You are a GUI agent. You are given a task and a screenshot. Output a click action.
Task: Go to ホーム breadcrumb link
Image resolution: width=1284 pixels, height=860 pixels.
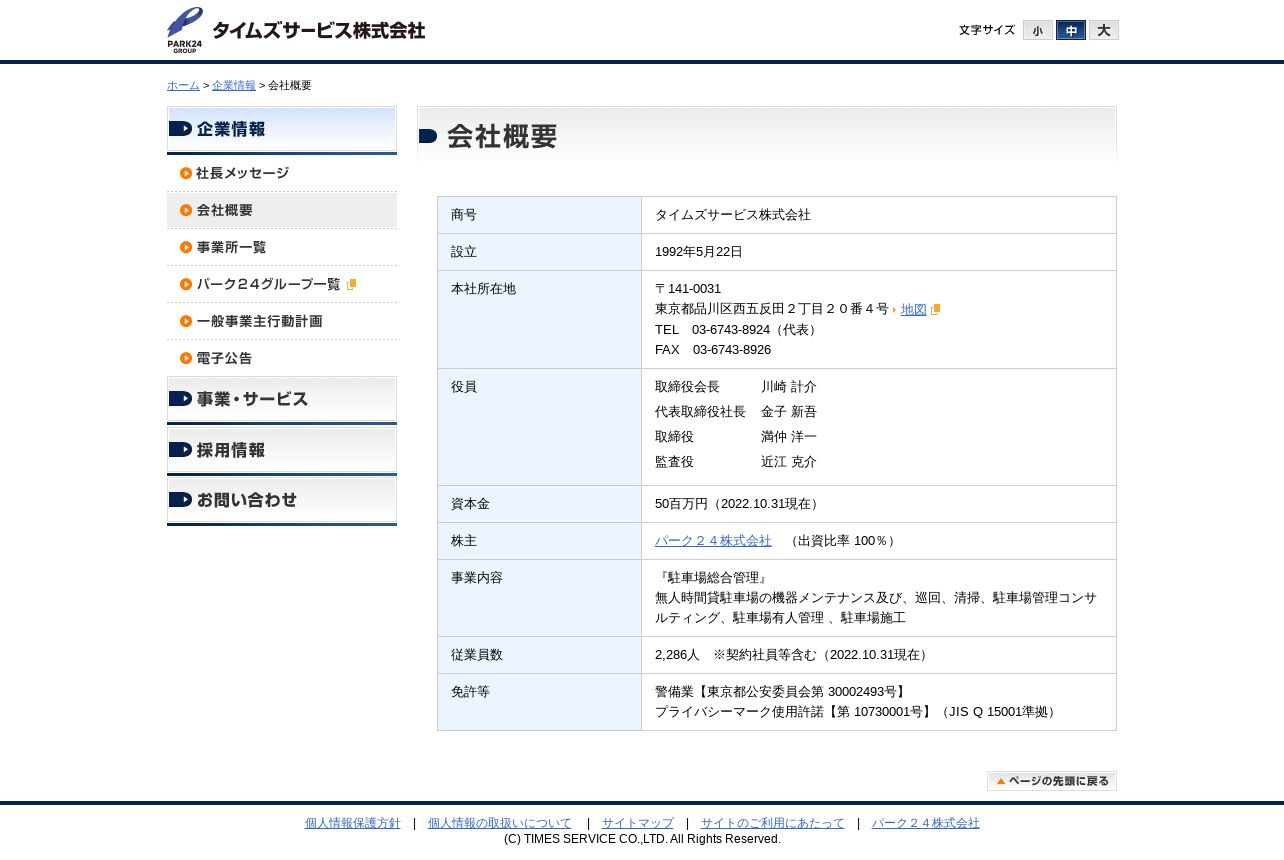coord(183,86)
